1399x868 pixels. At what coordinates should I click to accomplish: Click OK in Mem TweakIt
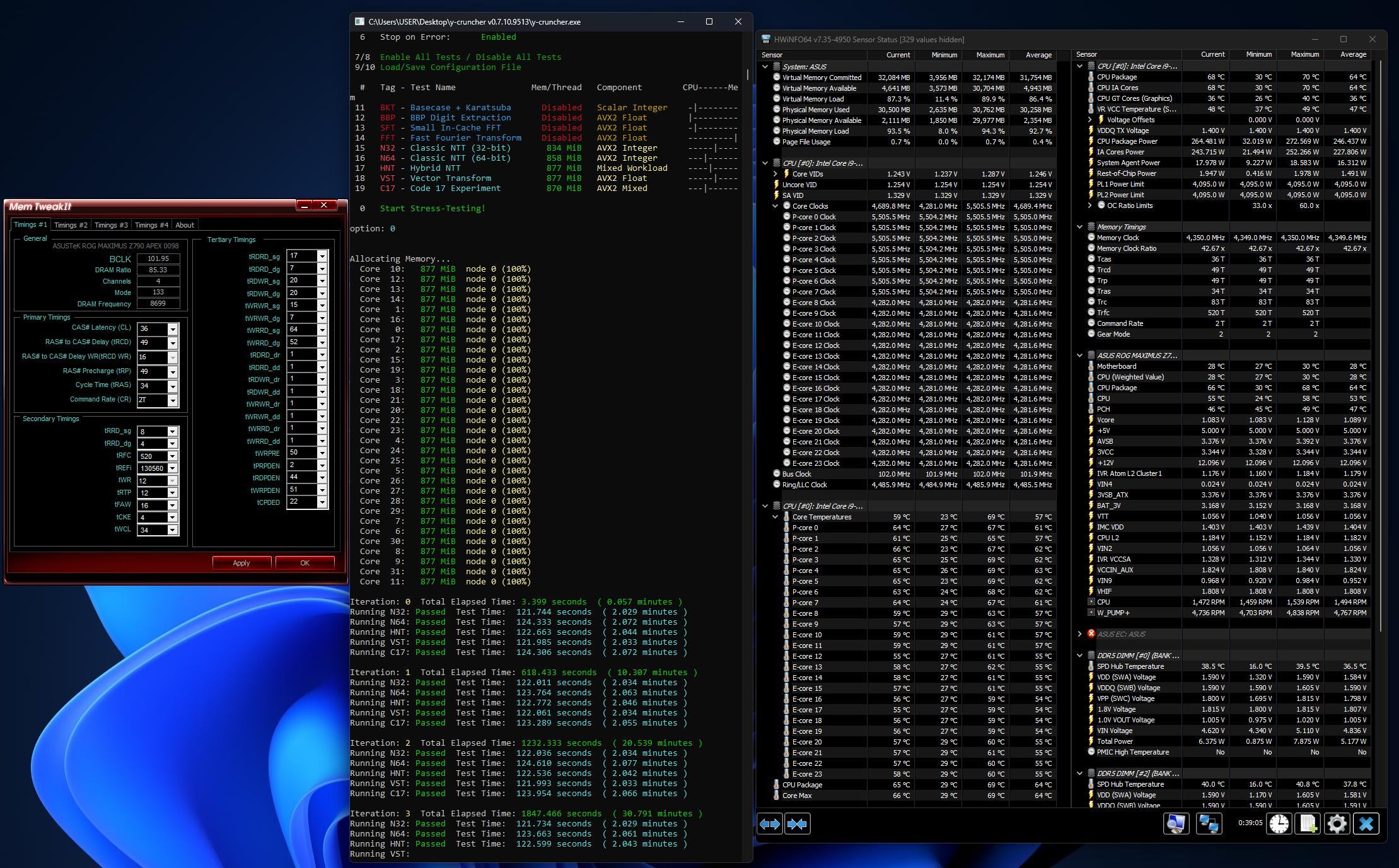click(x=305, y=563)
